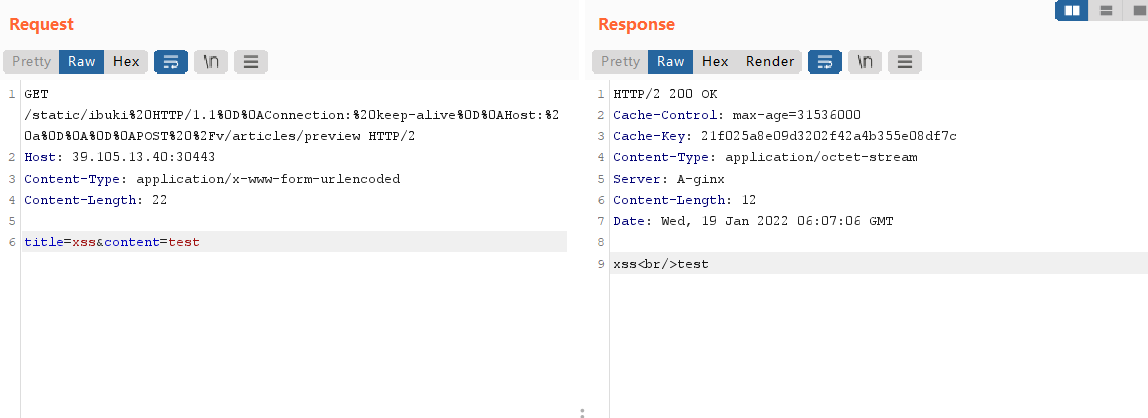Click the three-dot panel divider handle
Screen dimensions: 1148x418
[582, 411]
